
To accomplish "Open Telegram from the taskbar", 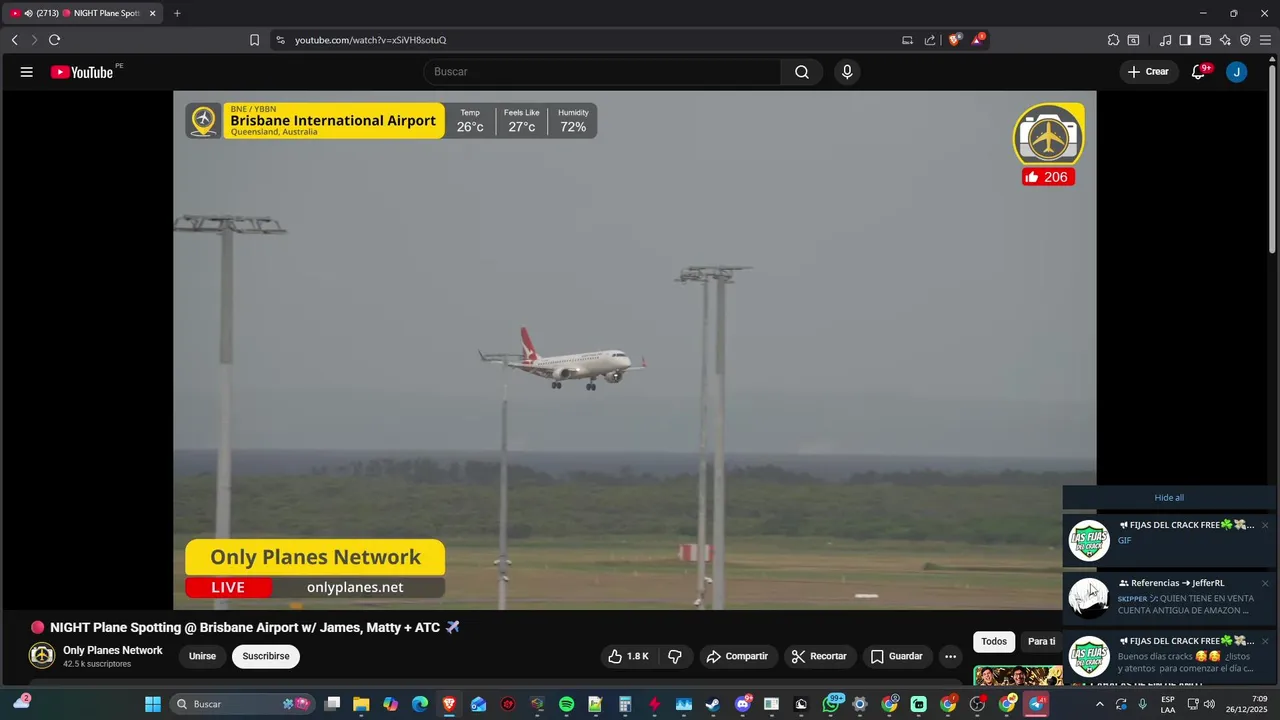I will tap(1036, 704).
